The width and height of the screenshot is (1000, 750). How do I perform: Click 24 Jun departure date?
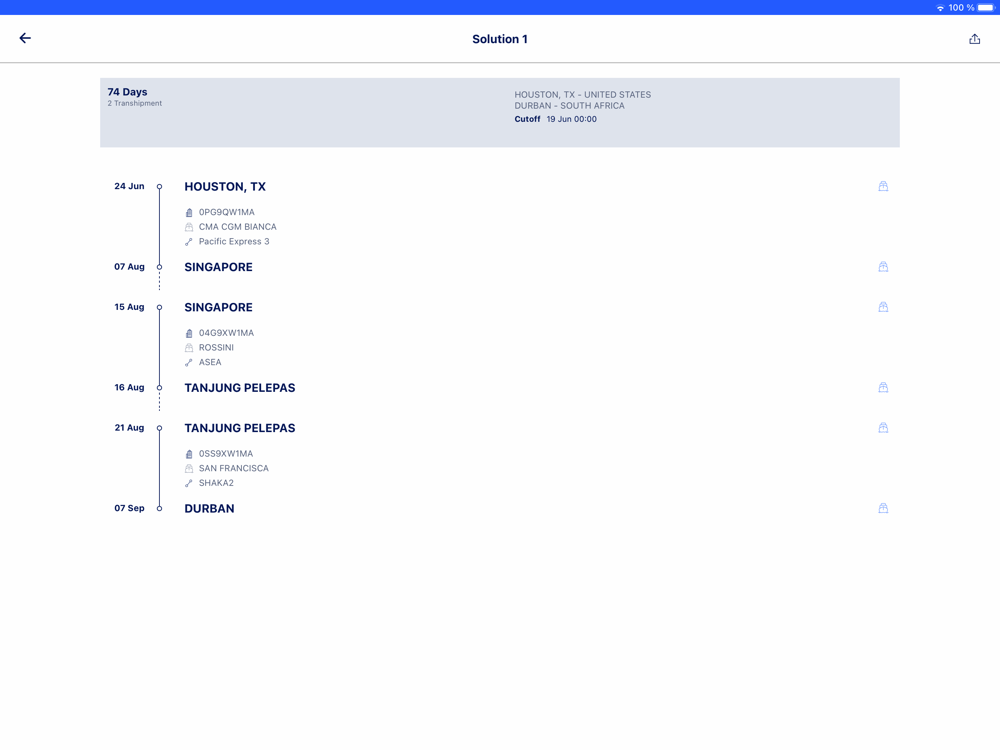pos(129,186)
